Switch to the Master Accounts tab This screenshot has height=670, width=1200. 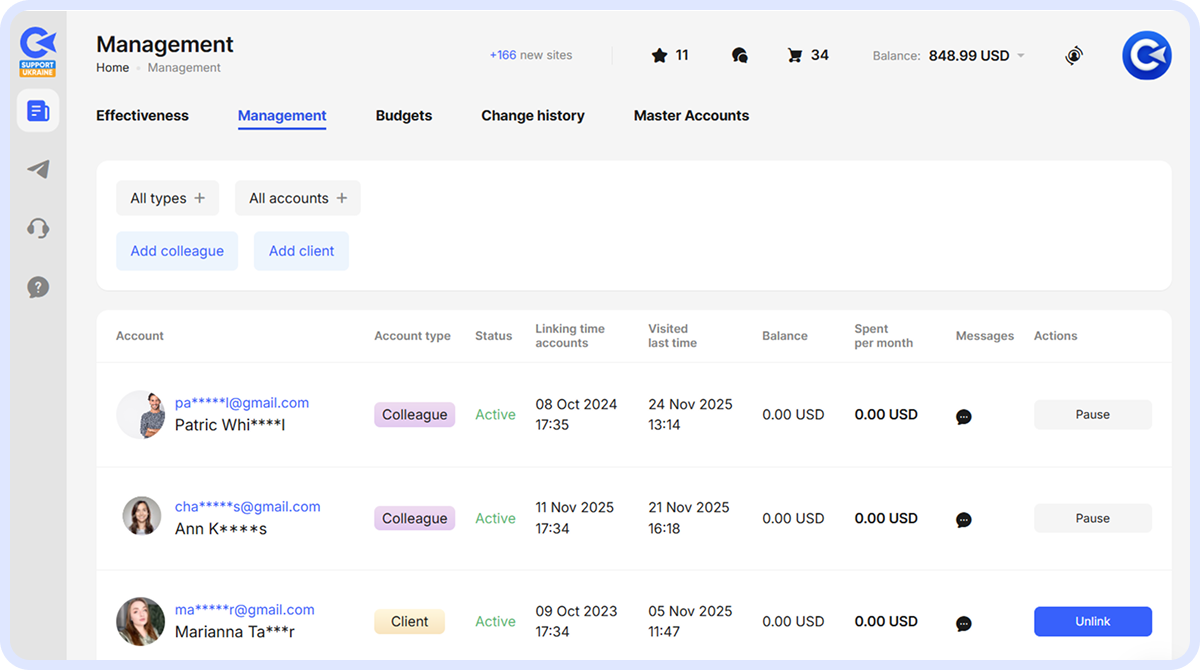pos(691,116)
